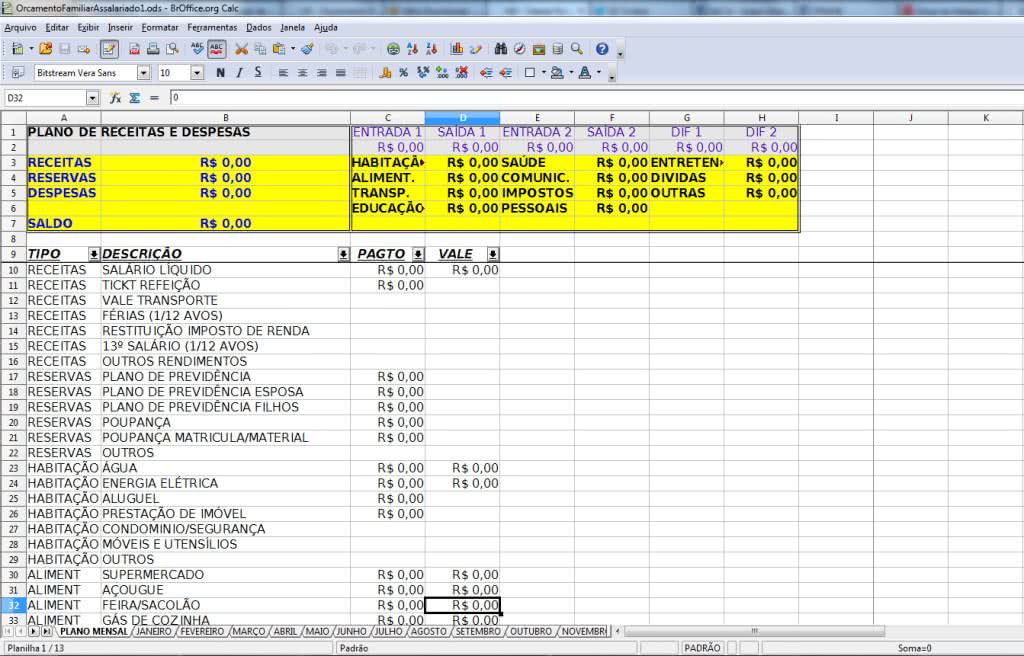Screen dimensions: 1024x656
Task: Open the Insert Chart tool
Action: click(457, 48)
